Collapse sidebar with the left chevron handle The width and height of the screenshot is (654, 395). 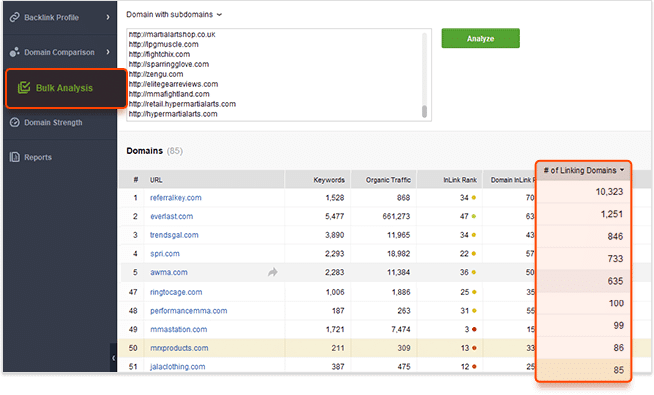click(113, 358)
